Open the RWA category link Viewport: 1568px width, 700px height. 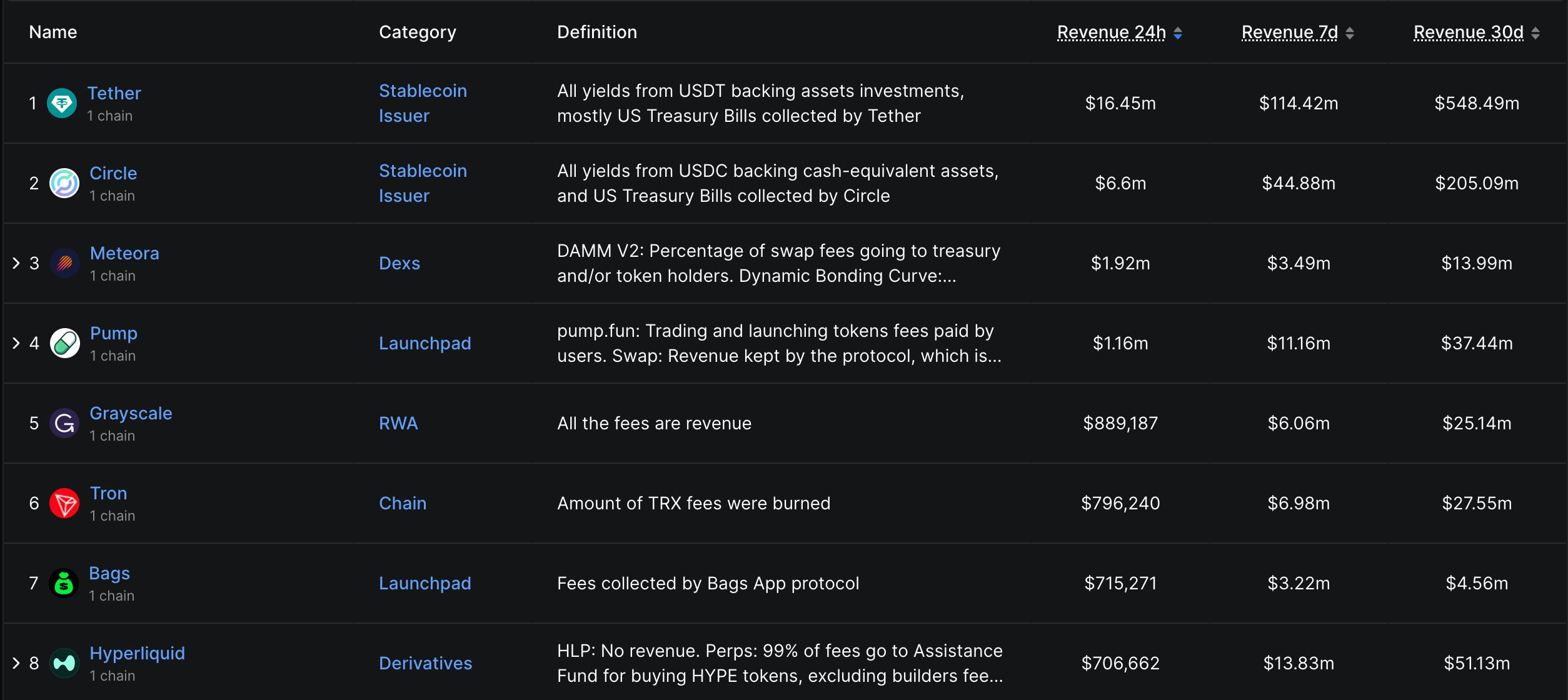coord(398,423)
